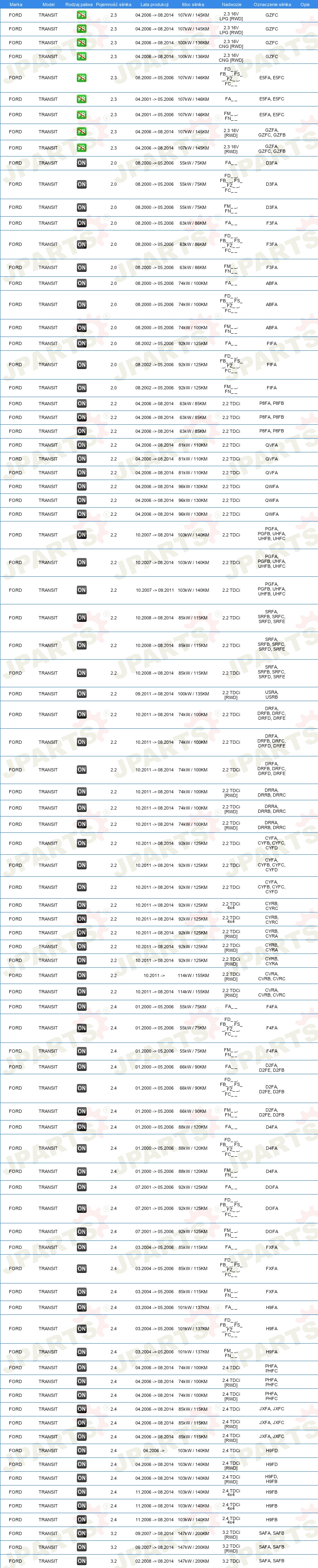Click the Nadwozie column header
The image size is (318, 1568).
(x=231, y=4)
